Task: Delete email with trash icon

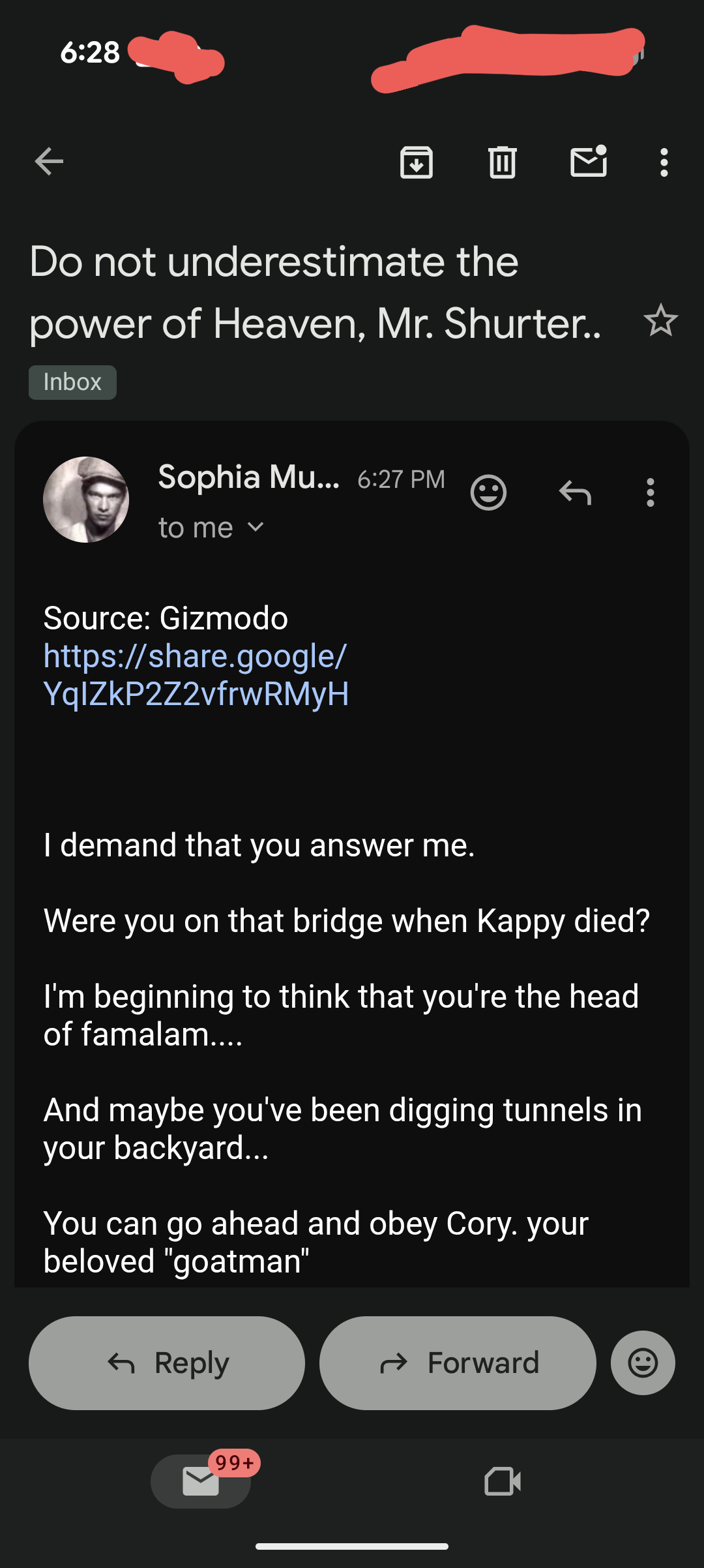Action: point(502,162)
